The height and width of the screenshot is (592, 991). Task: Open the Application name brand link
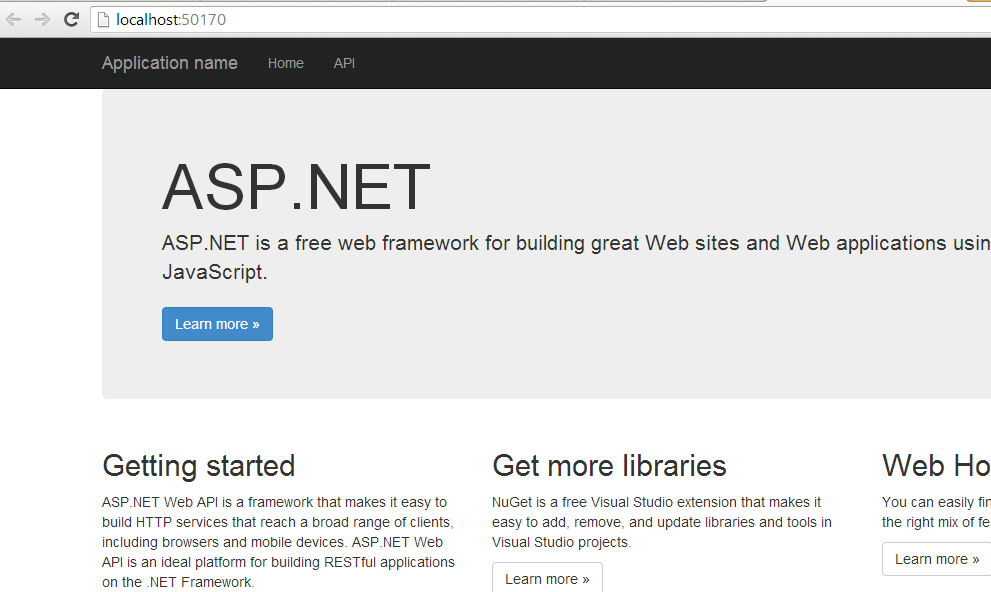point(169,63)
